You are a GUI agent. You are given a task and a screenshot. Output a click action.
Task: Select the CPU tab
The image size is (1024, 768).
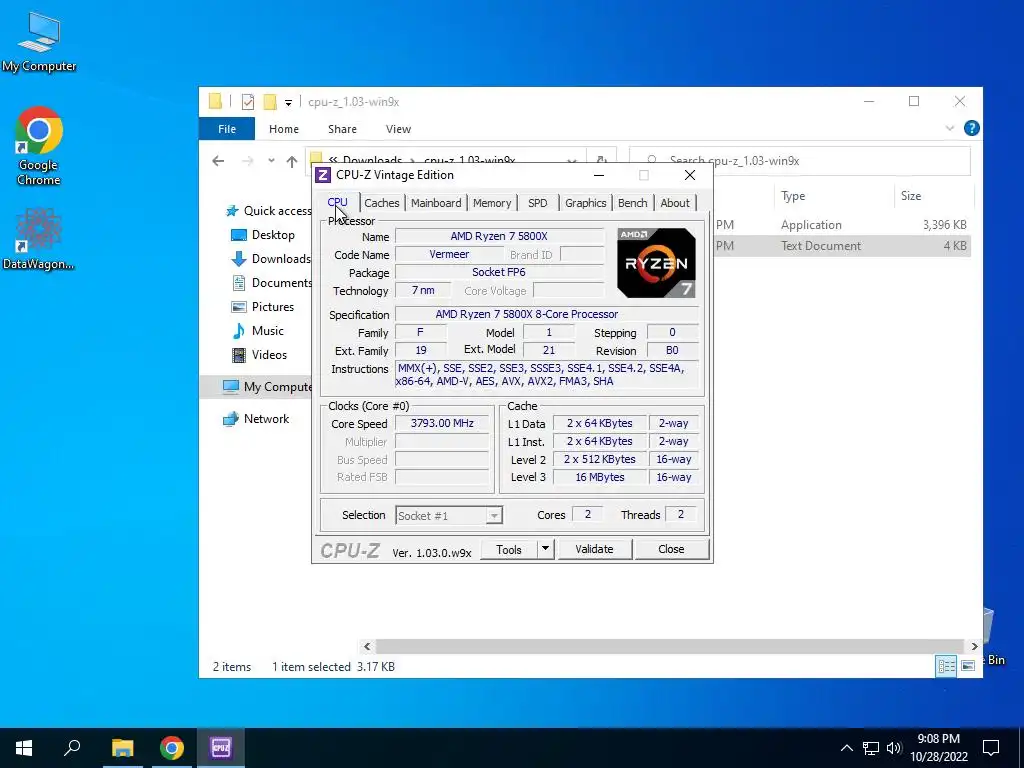click(338, 202)
